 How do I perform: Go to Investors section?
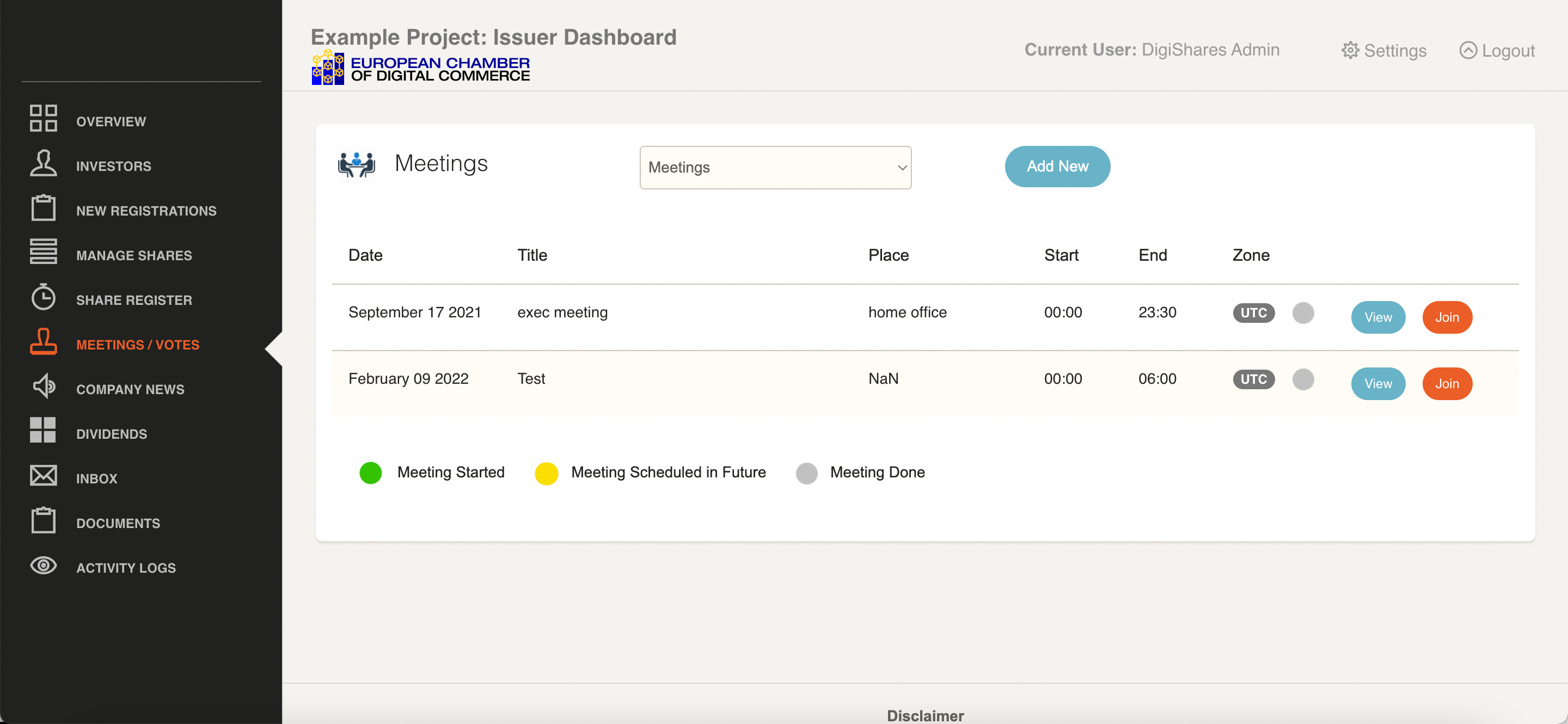tap(113, 166)
